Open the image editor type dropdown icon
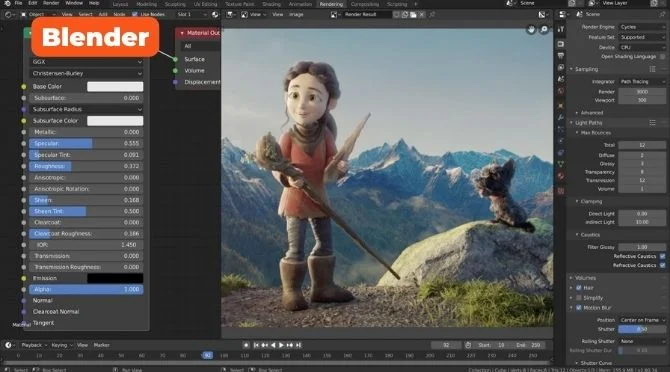Viewport: 670px width, 372px height. tap(231, 14)
